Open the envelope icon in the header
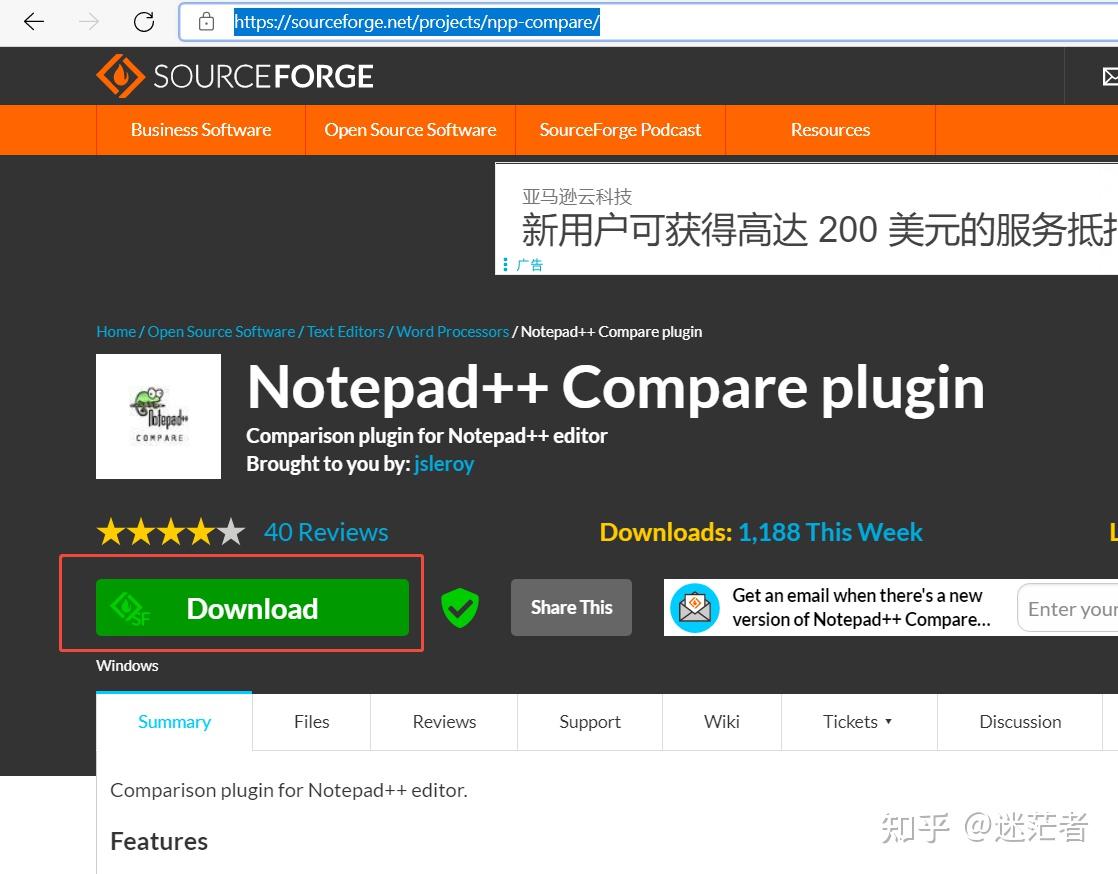 1110,76
